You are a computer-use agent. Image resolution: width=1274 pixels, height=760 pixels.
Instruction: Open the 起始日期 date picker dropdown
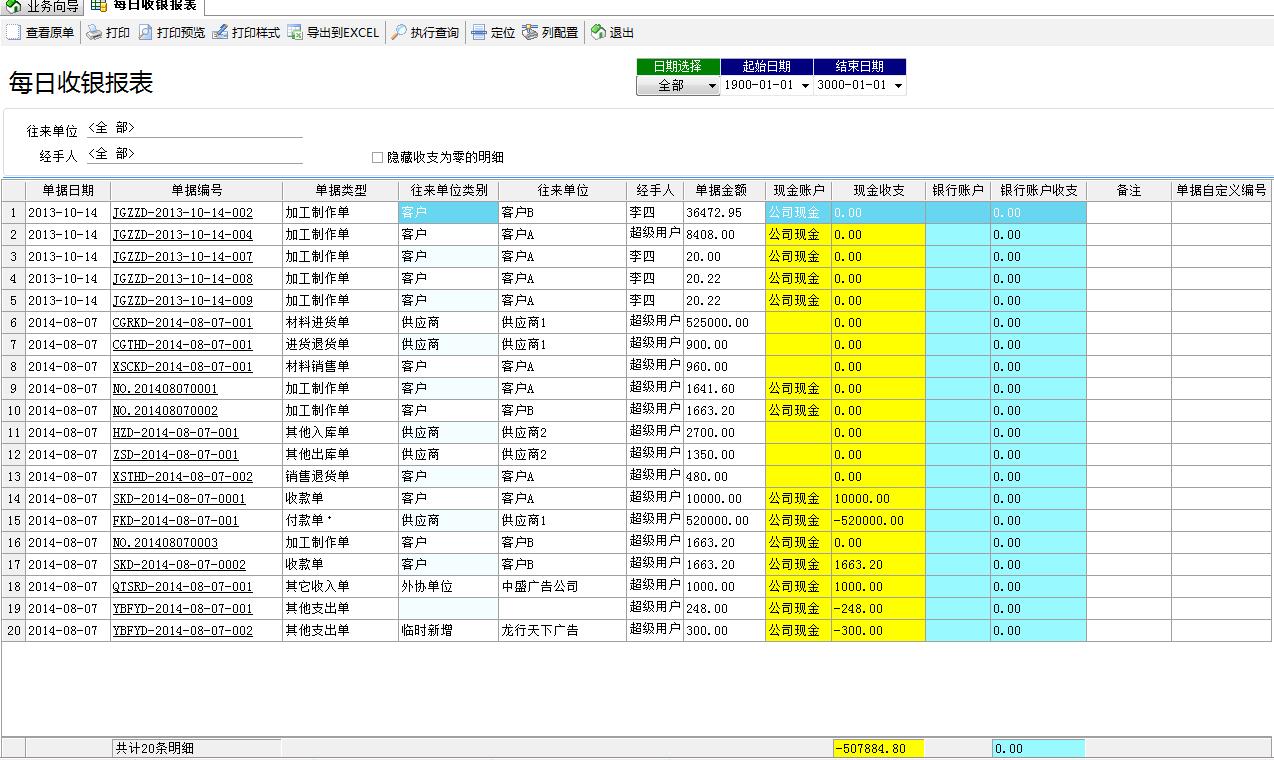(805, 86)
